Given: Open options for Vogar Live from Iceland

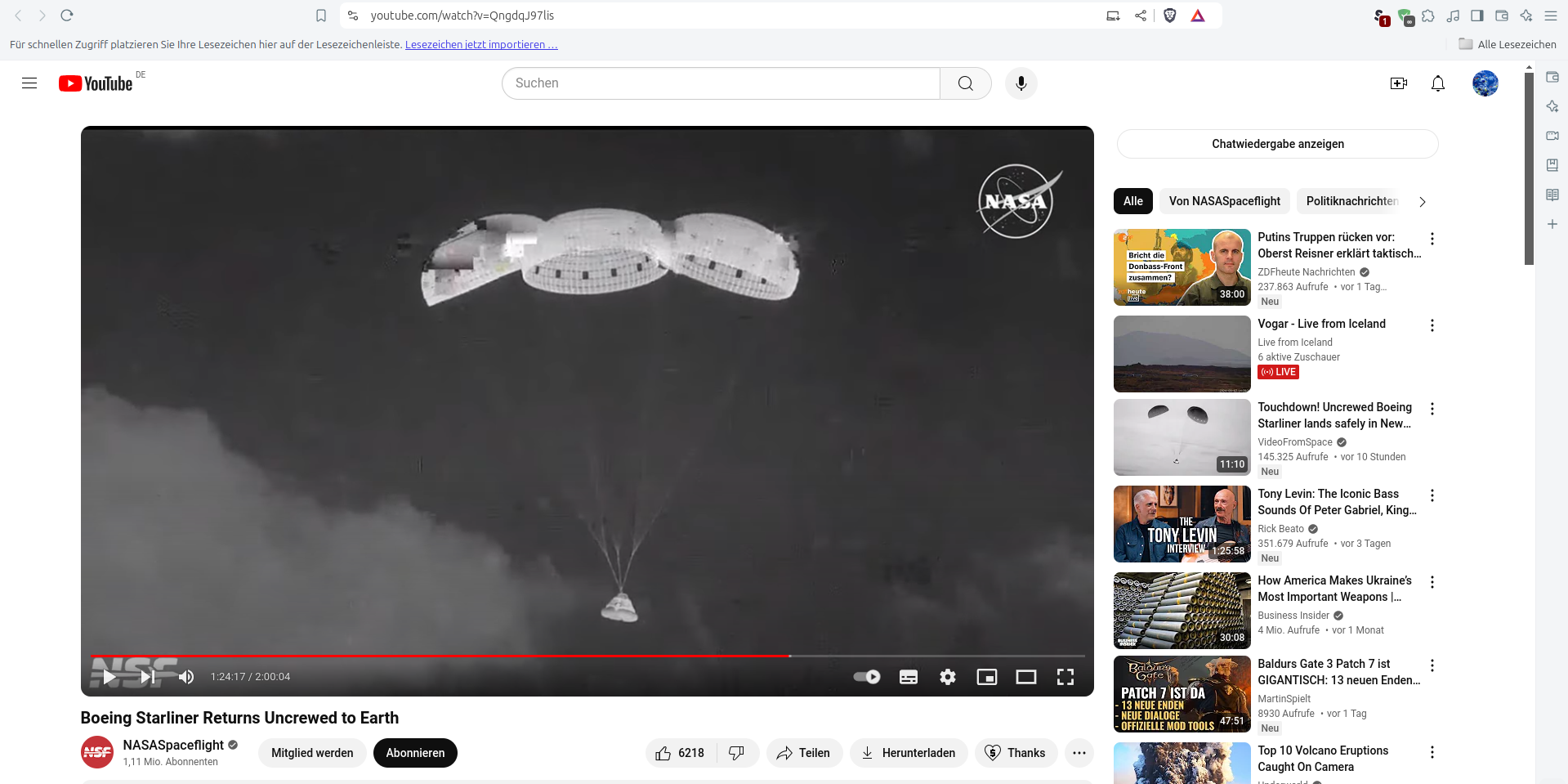Looking at the screenshot, I should (1432, 325).
